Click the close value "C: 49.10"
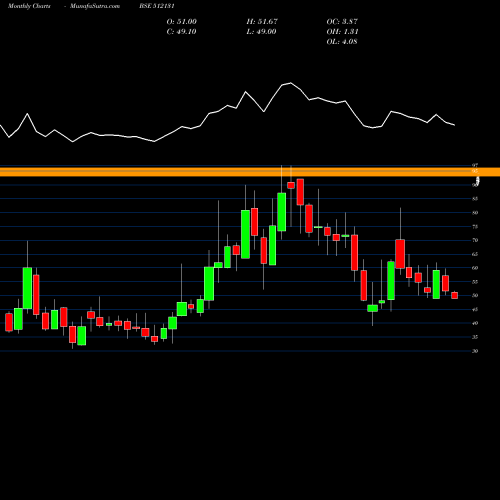Image resolution: width=500 pixels, height=500 pixels. pyautogui.click(x=181, y=32)
